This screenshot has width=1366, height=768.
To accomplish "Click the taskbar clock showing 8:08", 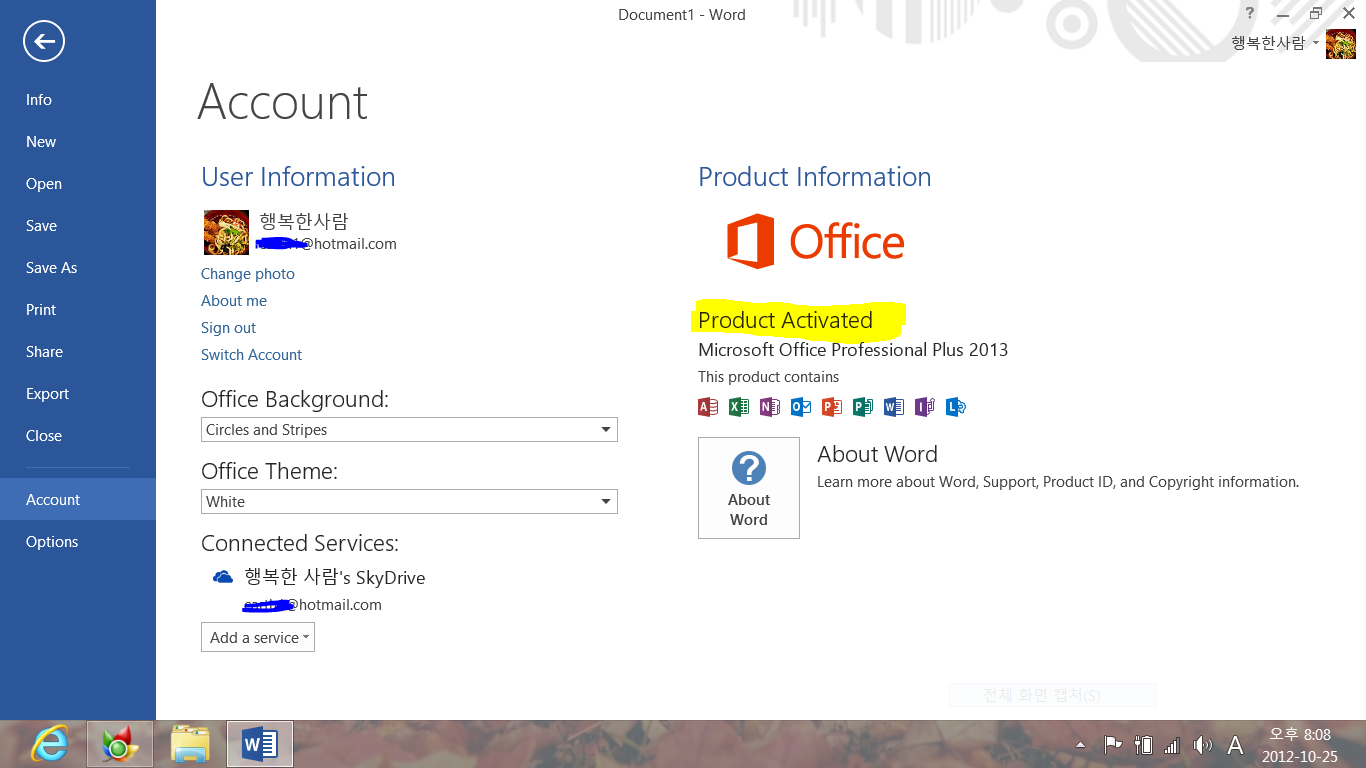I will (1300, 745).
